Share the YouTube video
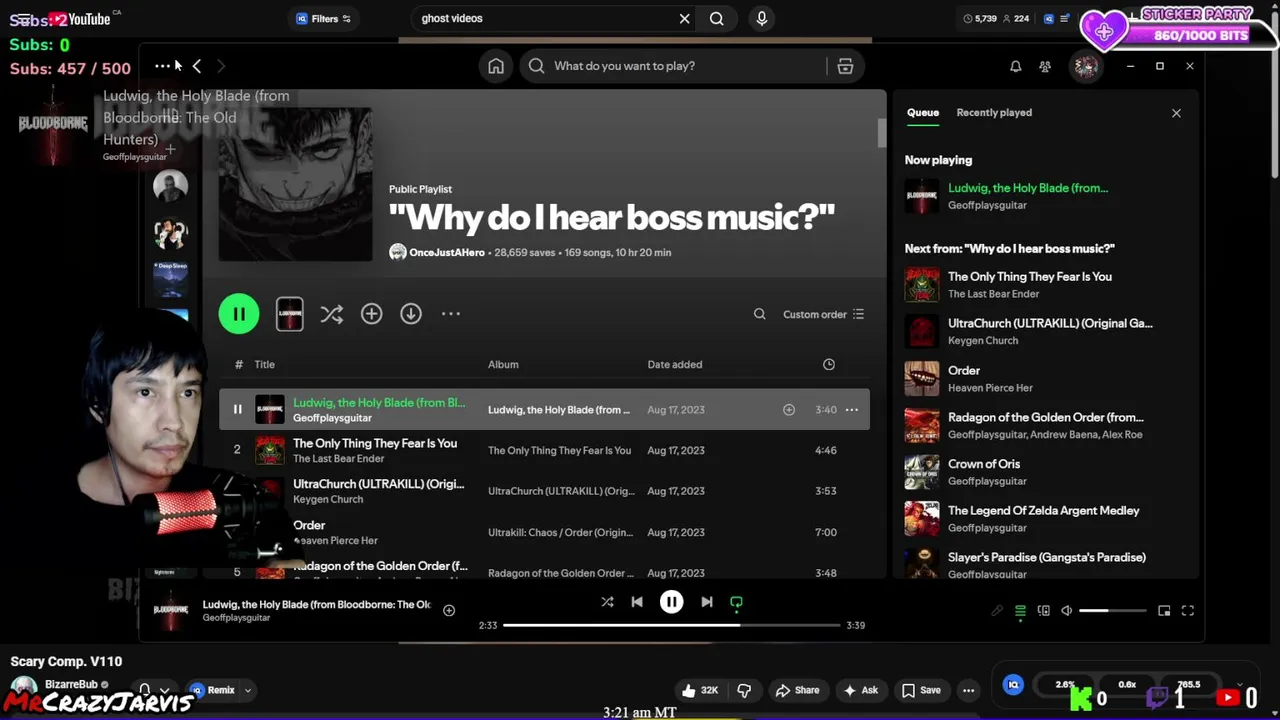The height and width of the screenshot is (720, 1280). point(798,690)
